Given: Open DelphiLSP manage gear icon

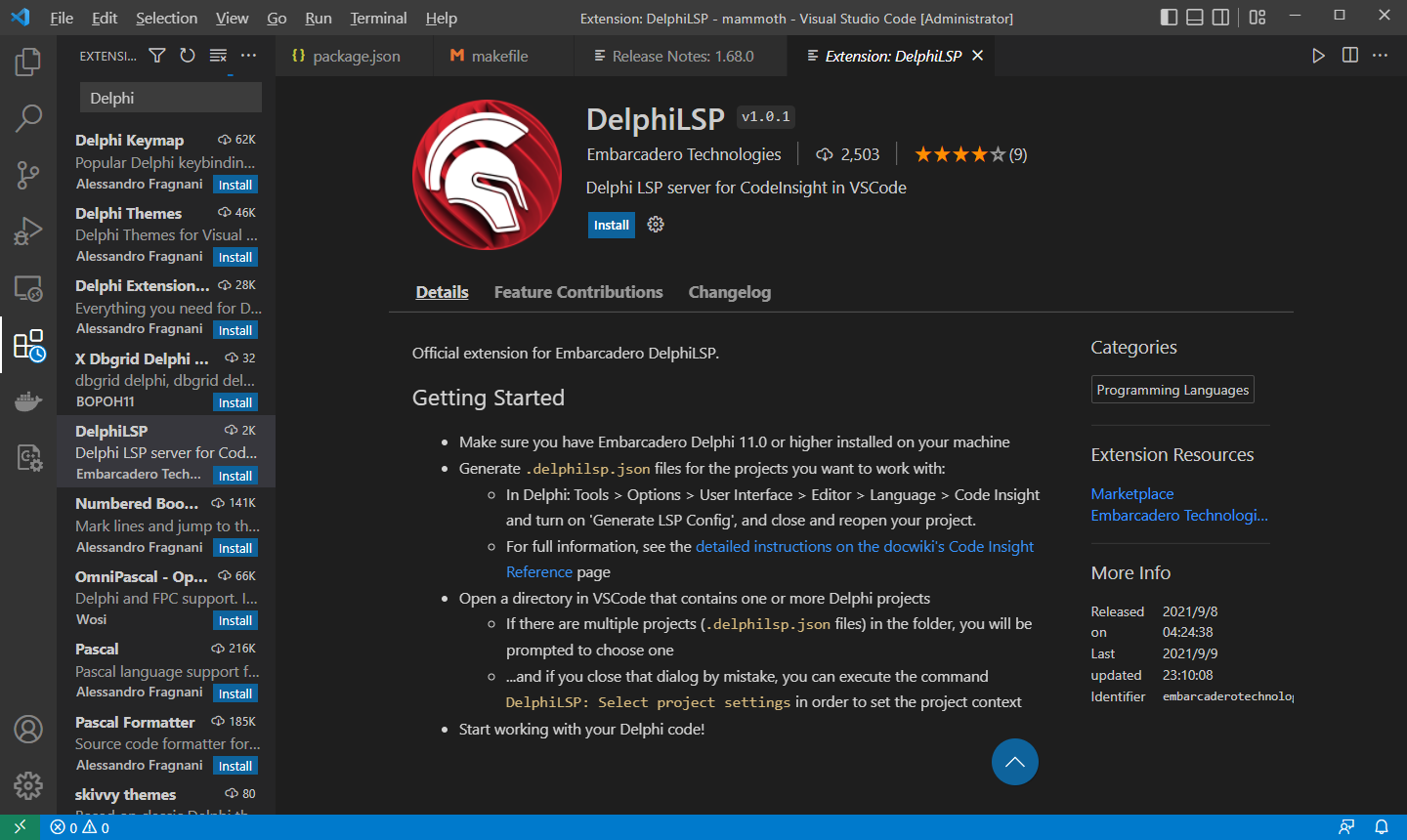Looking at the screenshot, I should pyautogui.click(x=656, y=225).
